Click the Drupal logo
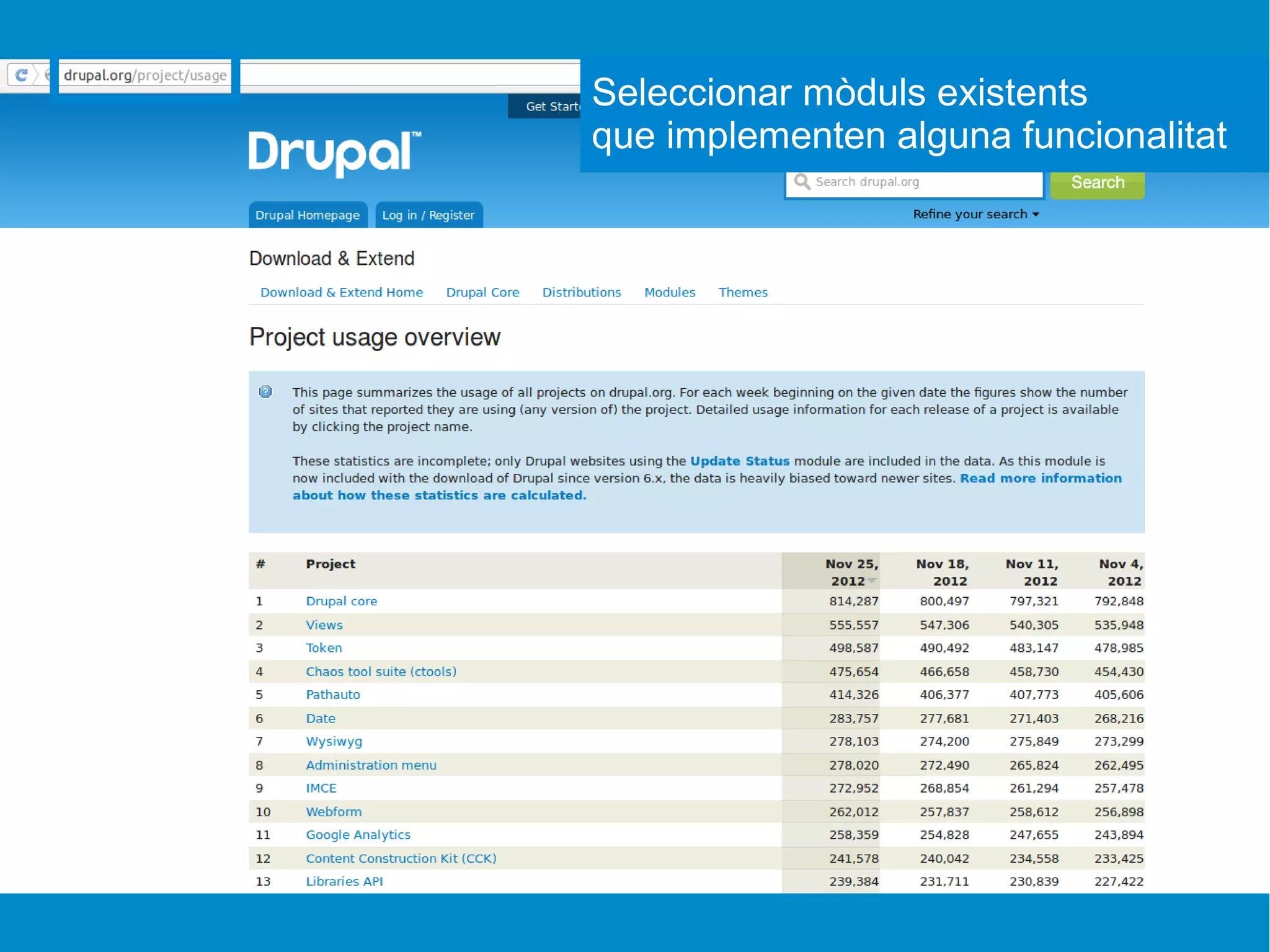 [x=335, y=153]
